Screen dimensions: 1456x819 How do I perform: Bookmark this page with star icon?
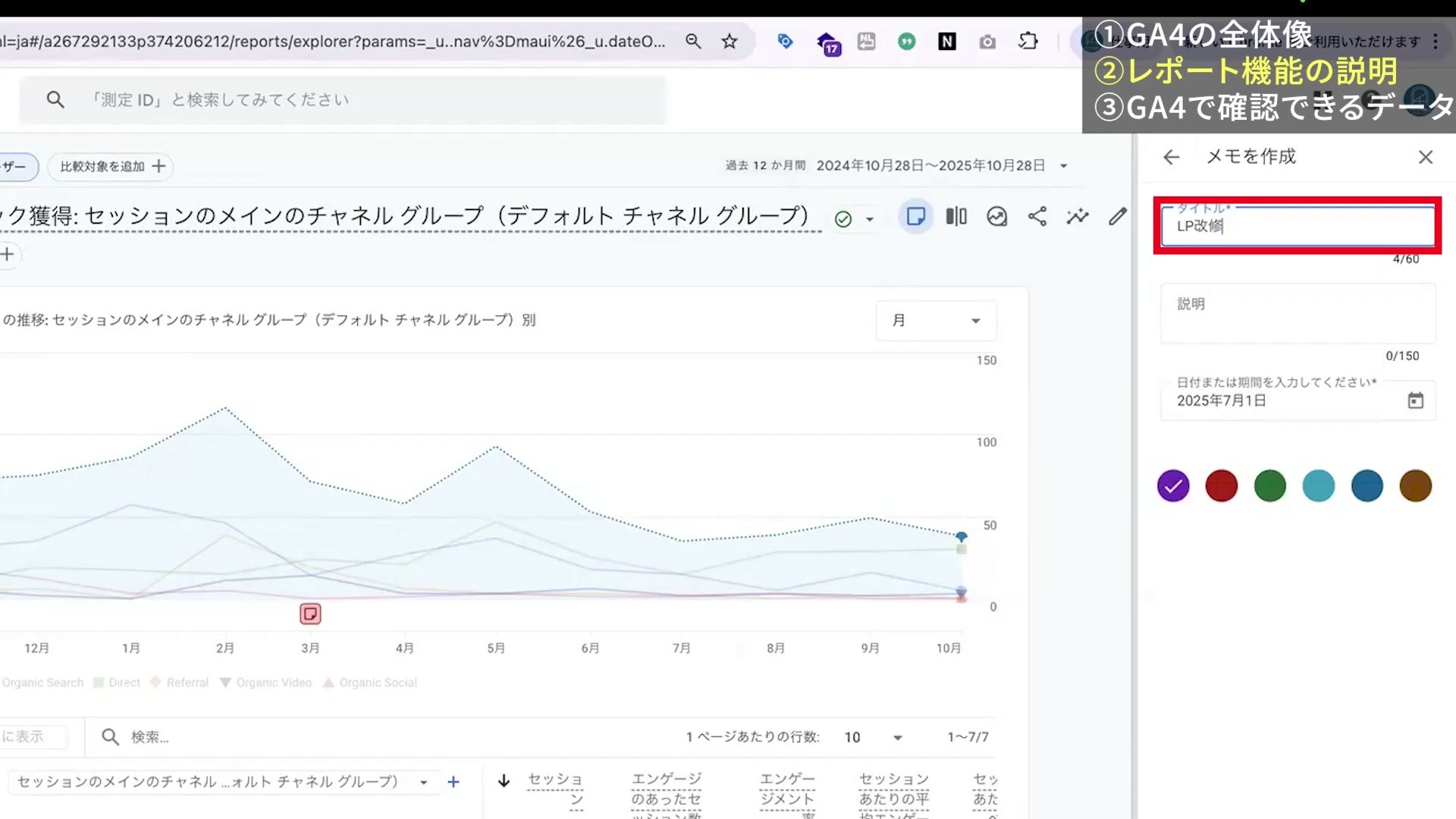[730, 41]
